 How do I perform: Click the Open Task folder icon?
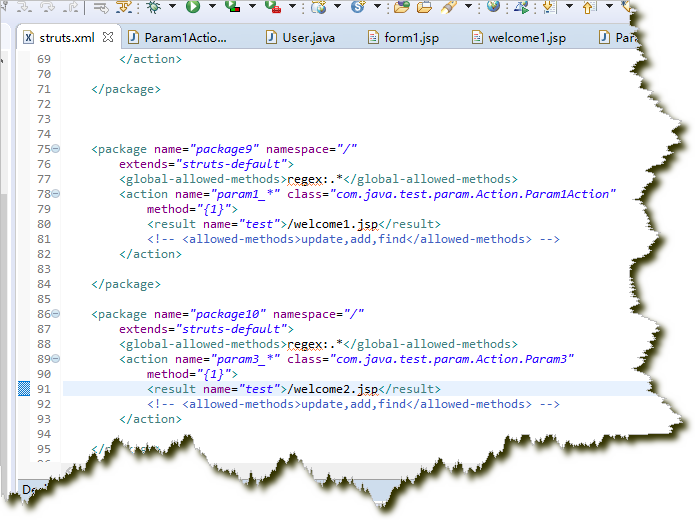click(424, 7)
